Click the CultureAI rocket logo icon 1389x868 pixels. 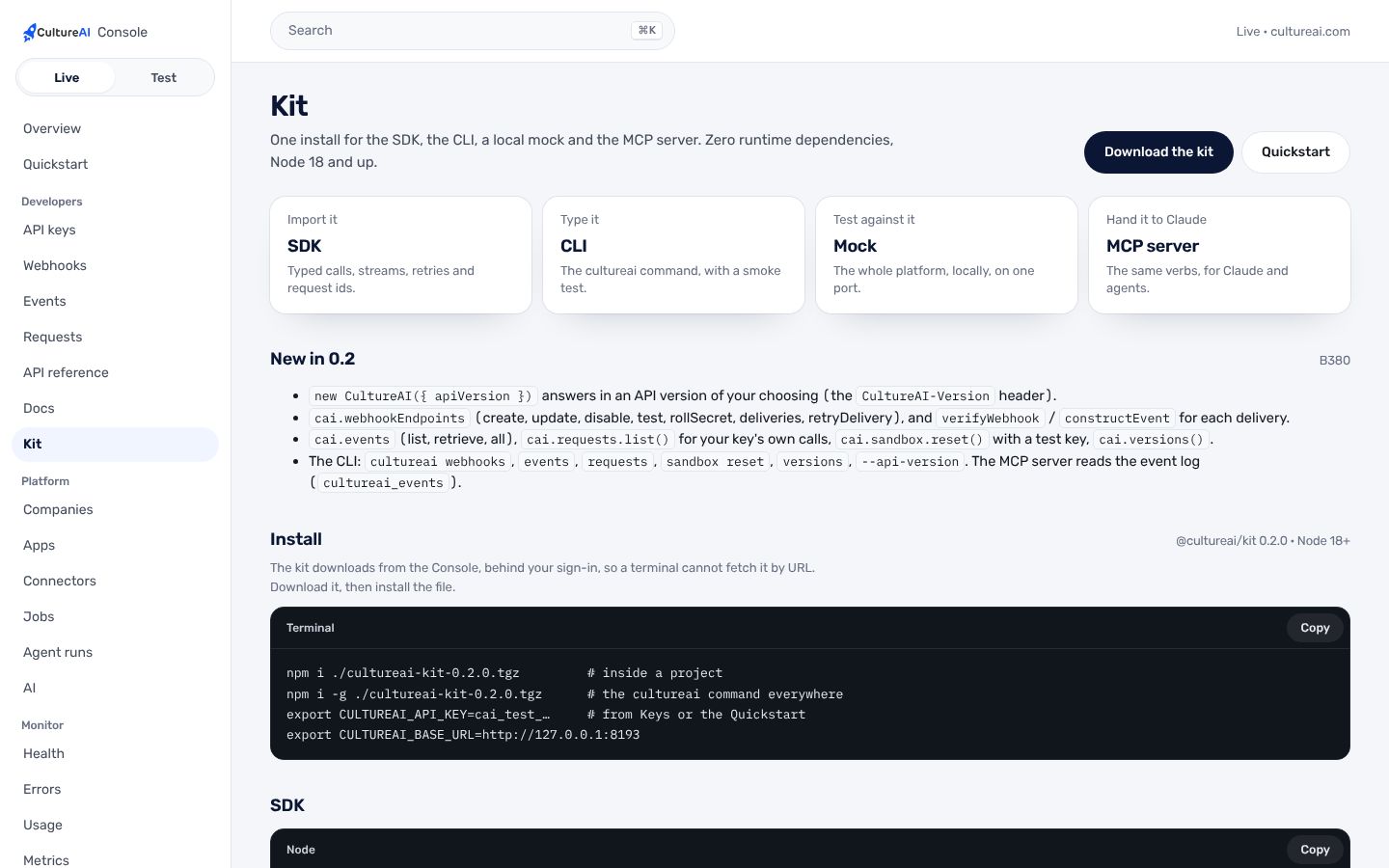[29, 33]
